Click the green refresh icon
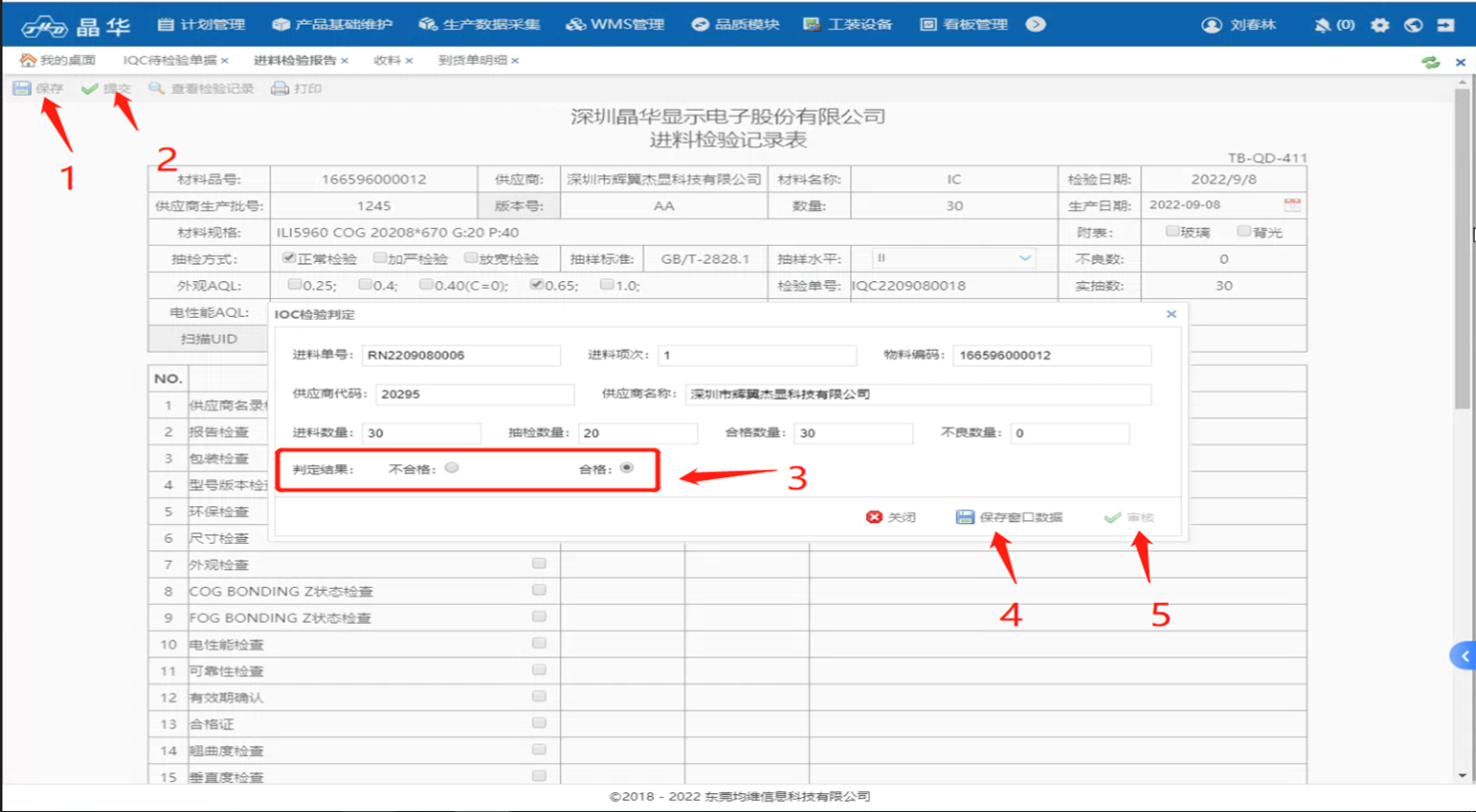 (1430, 62)
